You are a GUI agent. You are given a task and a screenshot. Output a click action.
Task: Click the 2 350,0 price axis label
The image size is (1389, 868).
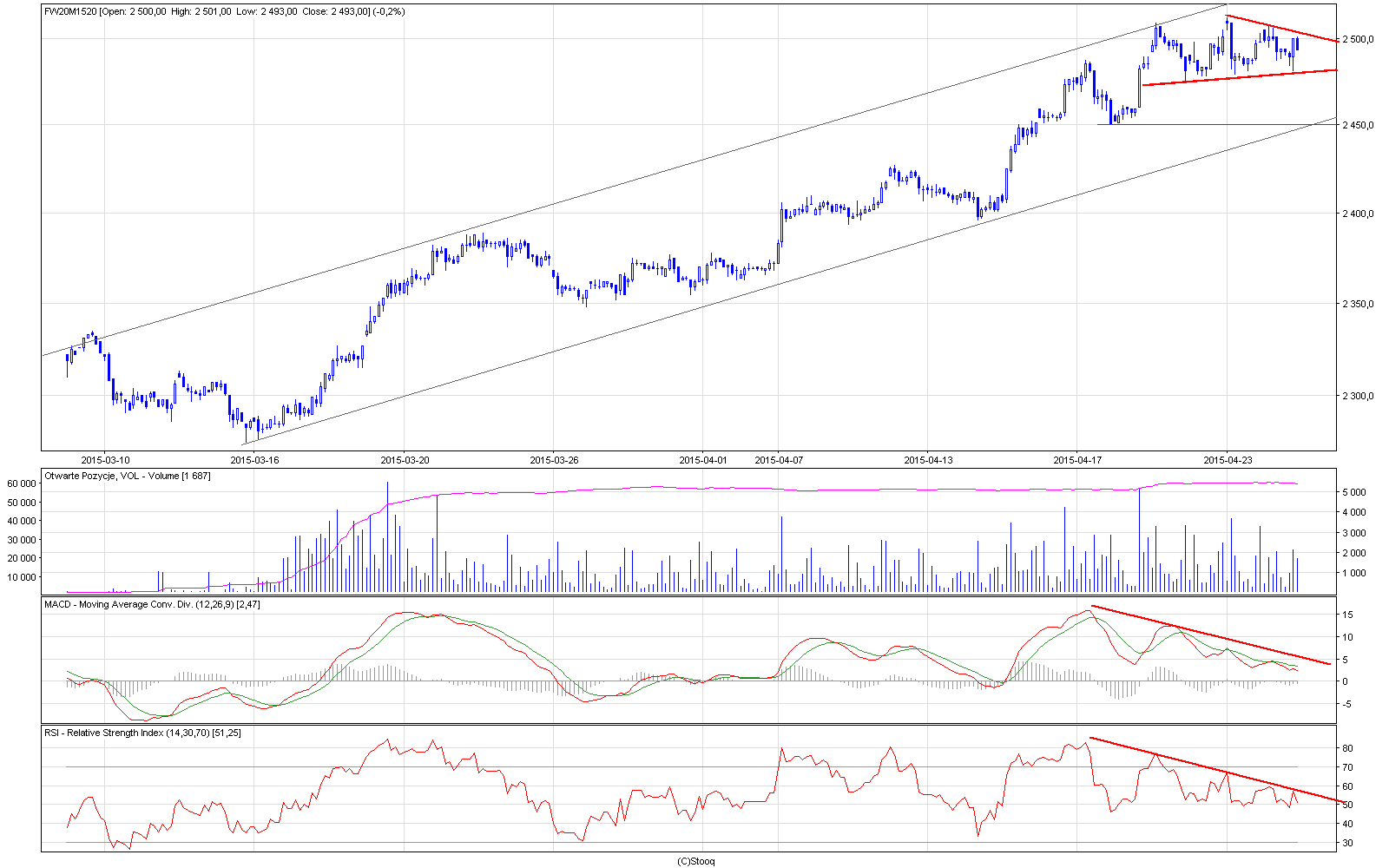click(x=1359, y=304)
